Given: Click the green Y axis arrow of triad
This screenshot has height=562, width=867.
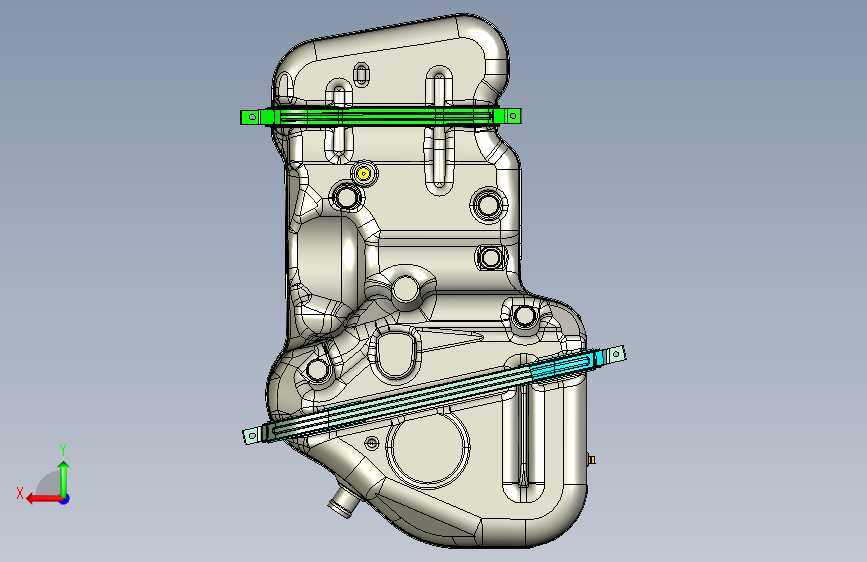Looking at the screenshot, I should pos(64,477).
